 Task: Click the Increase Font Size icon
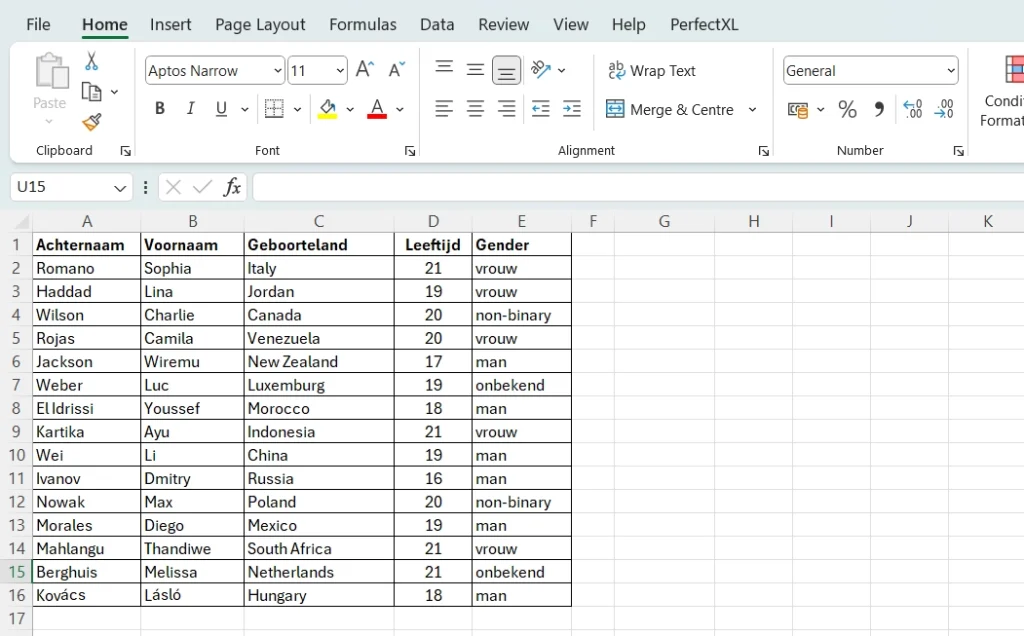(x=365, y=70)
